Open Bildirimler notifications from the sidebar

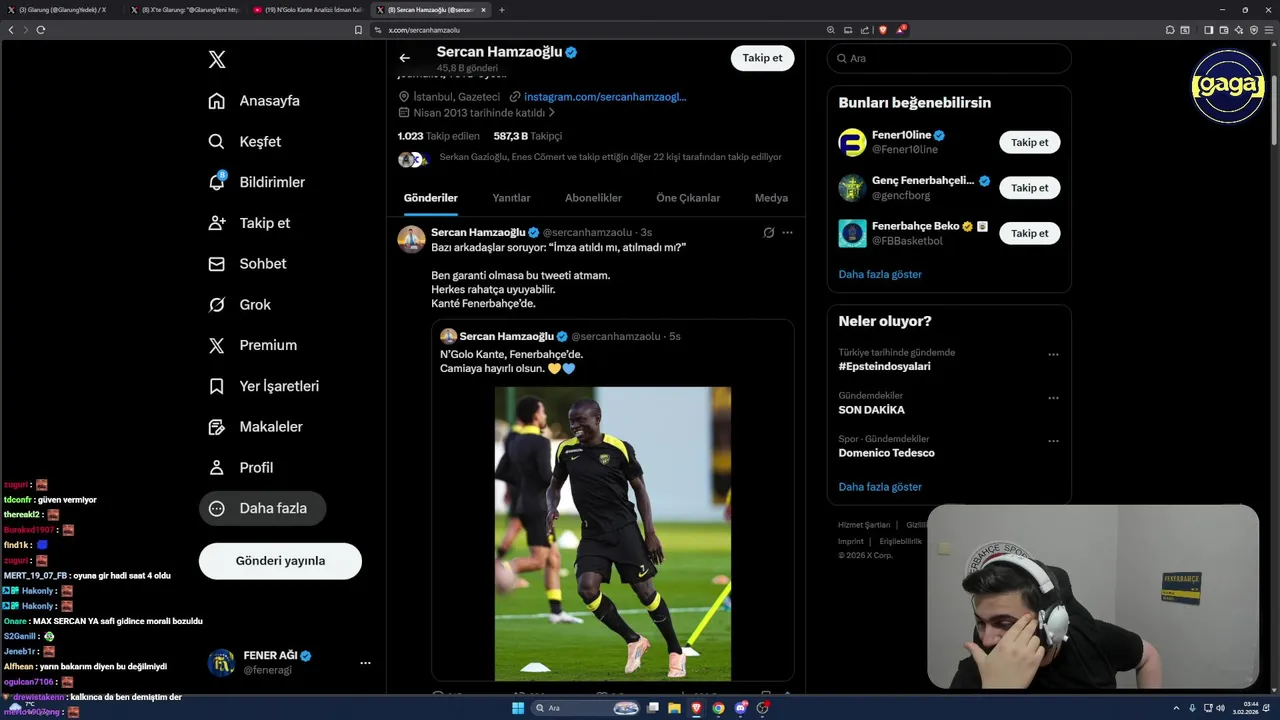[x=257, y=182]
